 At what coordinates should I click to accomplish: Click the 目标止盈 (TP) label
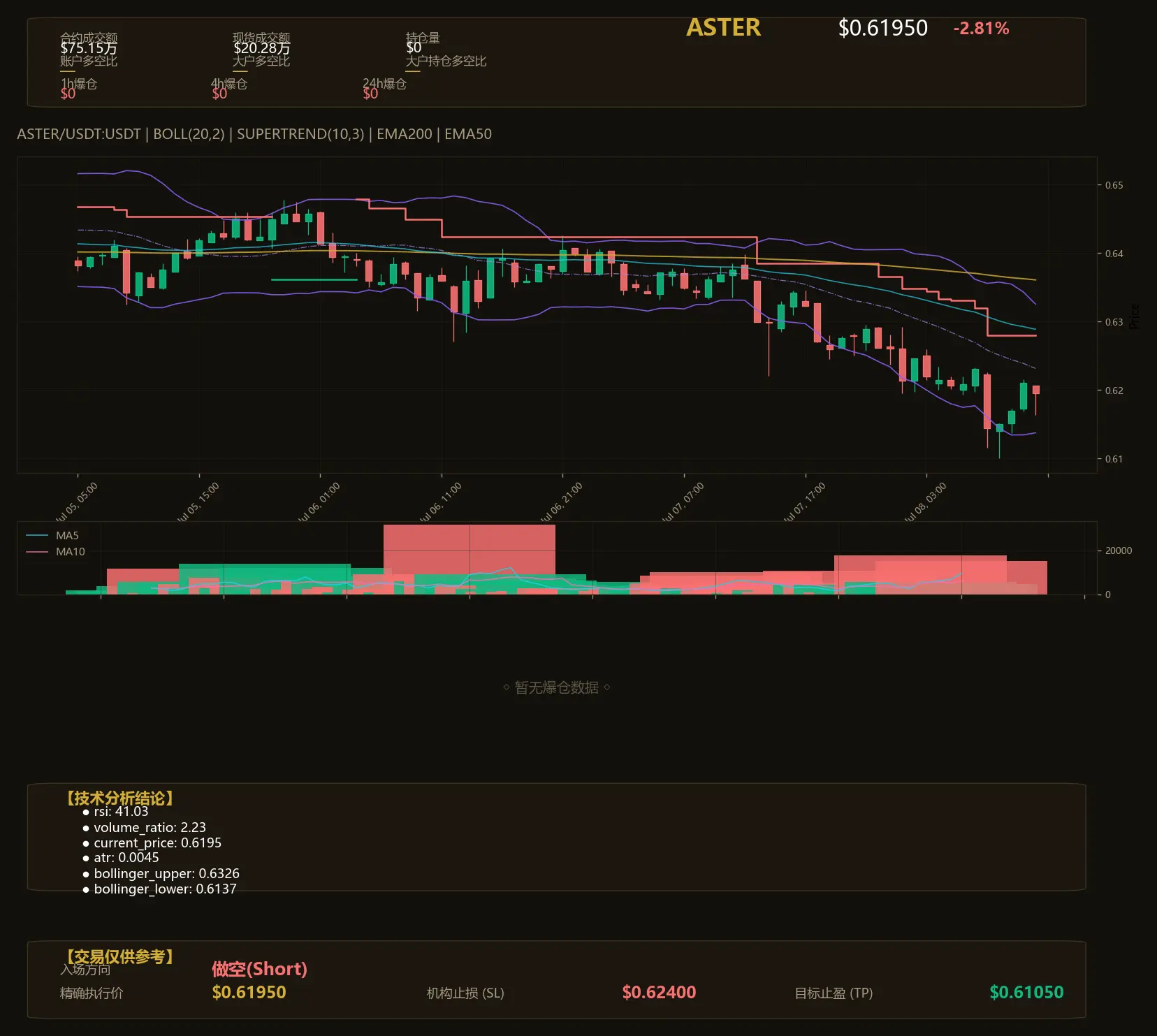834,993
